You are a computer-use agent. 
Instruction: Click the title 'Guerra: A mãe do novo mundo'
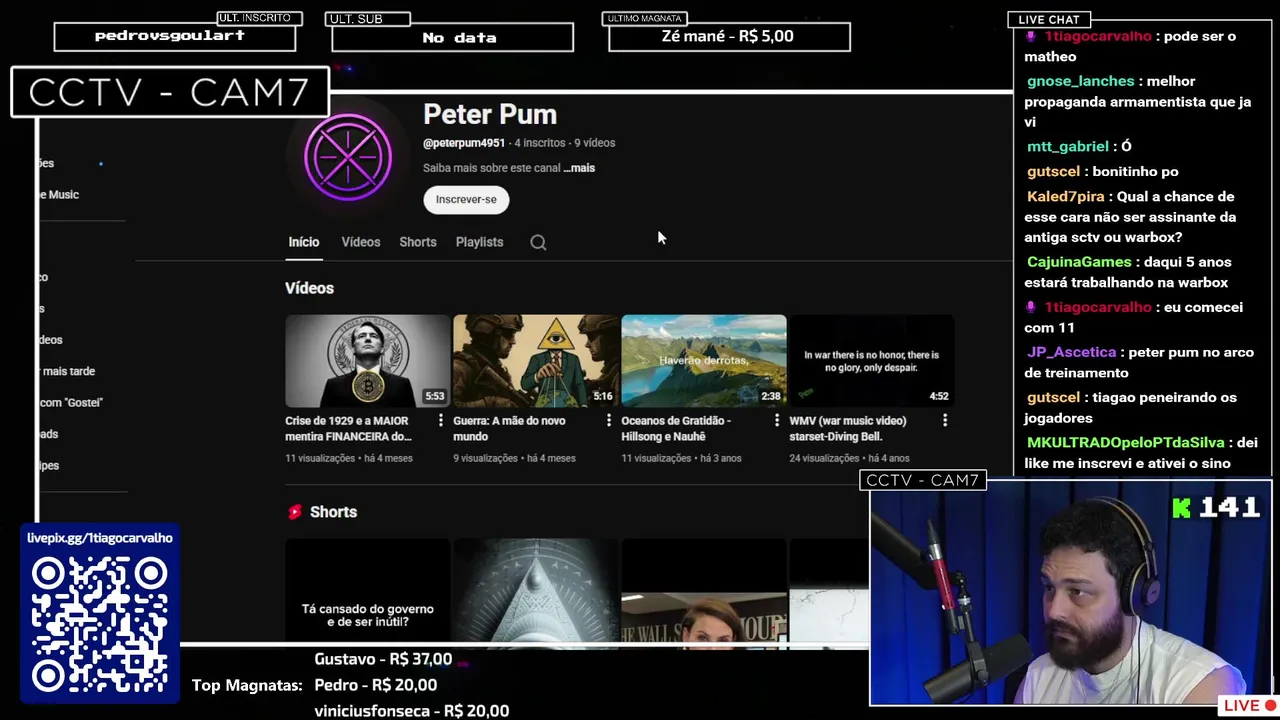pos(509,428)
